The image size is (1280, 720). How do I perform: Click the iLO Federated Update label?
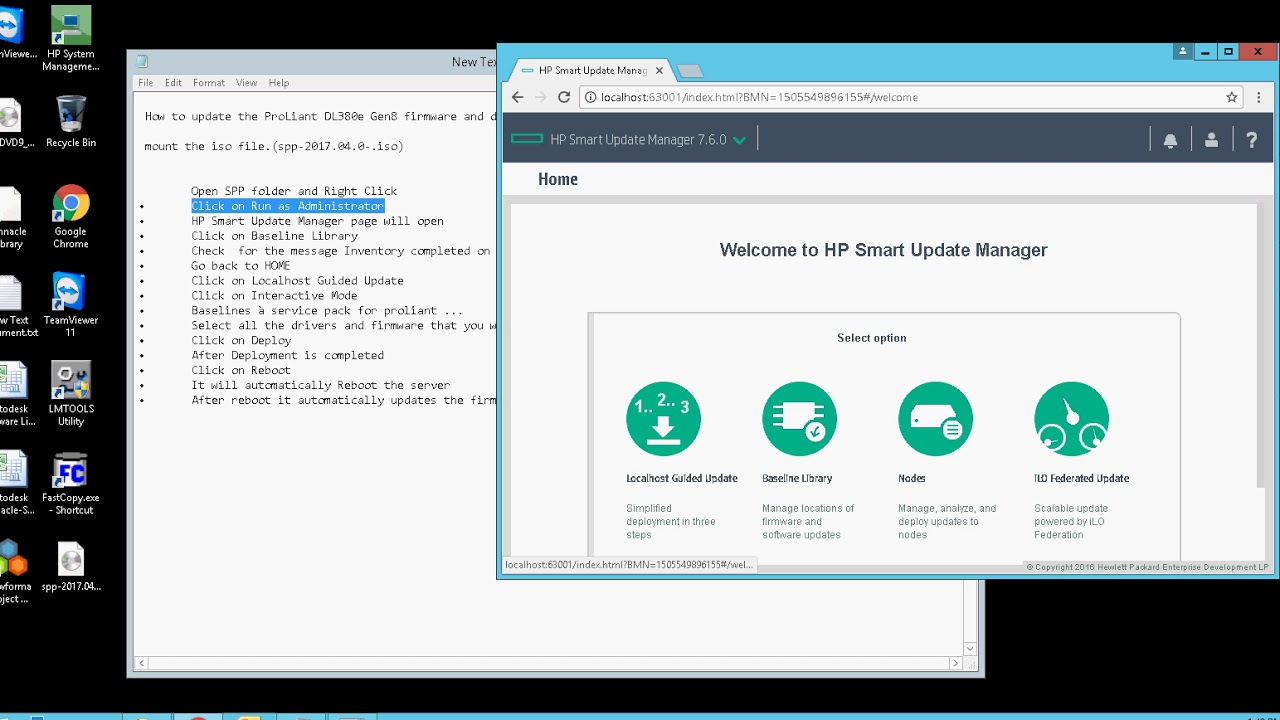pyautogui.click(x=1082, y=478)
